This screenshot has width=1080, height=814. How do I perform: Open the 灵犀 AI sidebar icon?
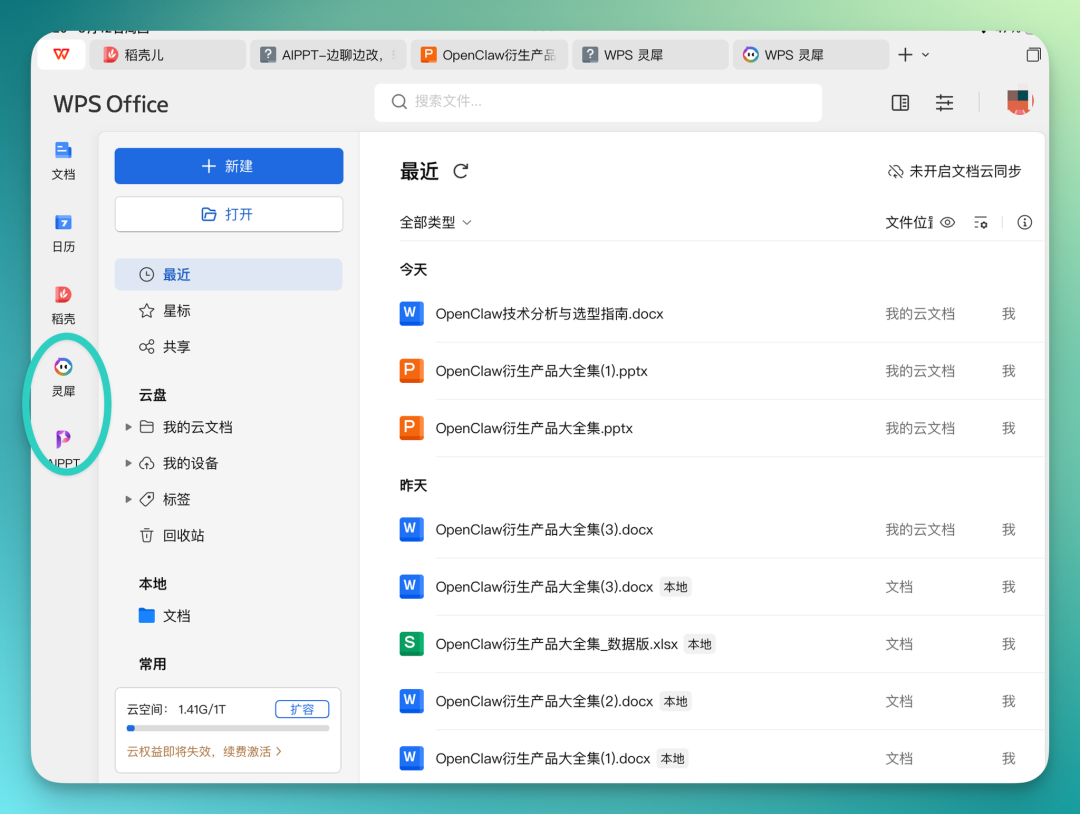[x=63, y=367]
